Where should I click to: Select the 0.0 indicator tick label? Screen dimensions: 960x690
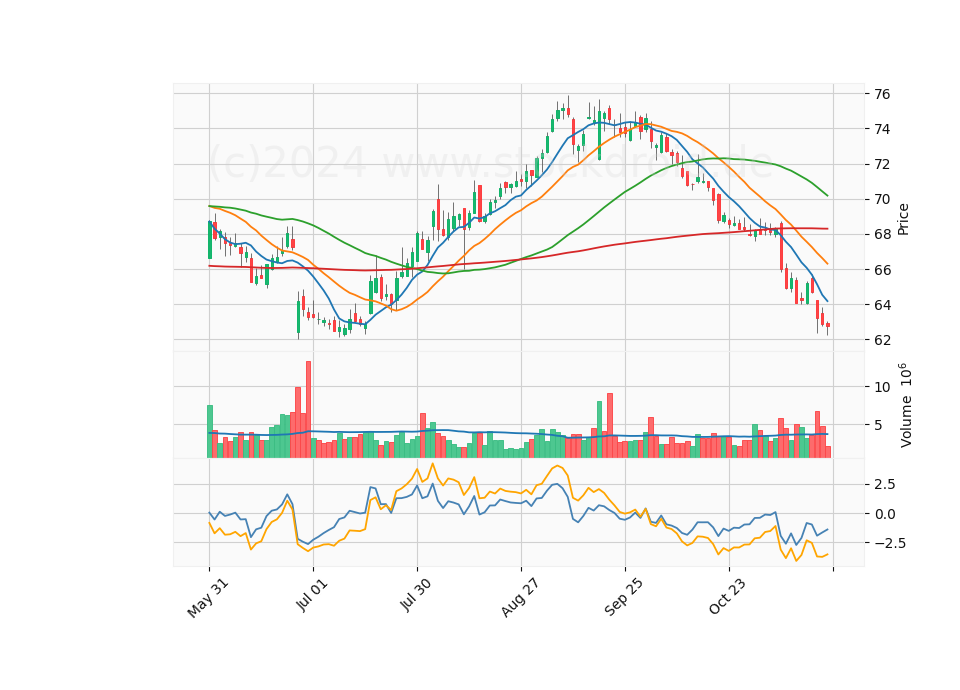pos(884,514)
